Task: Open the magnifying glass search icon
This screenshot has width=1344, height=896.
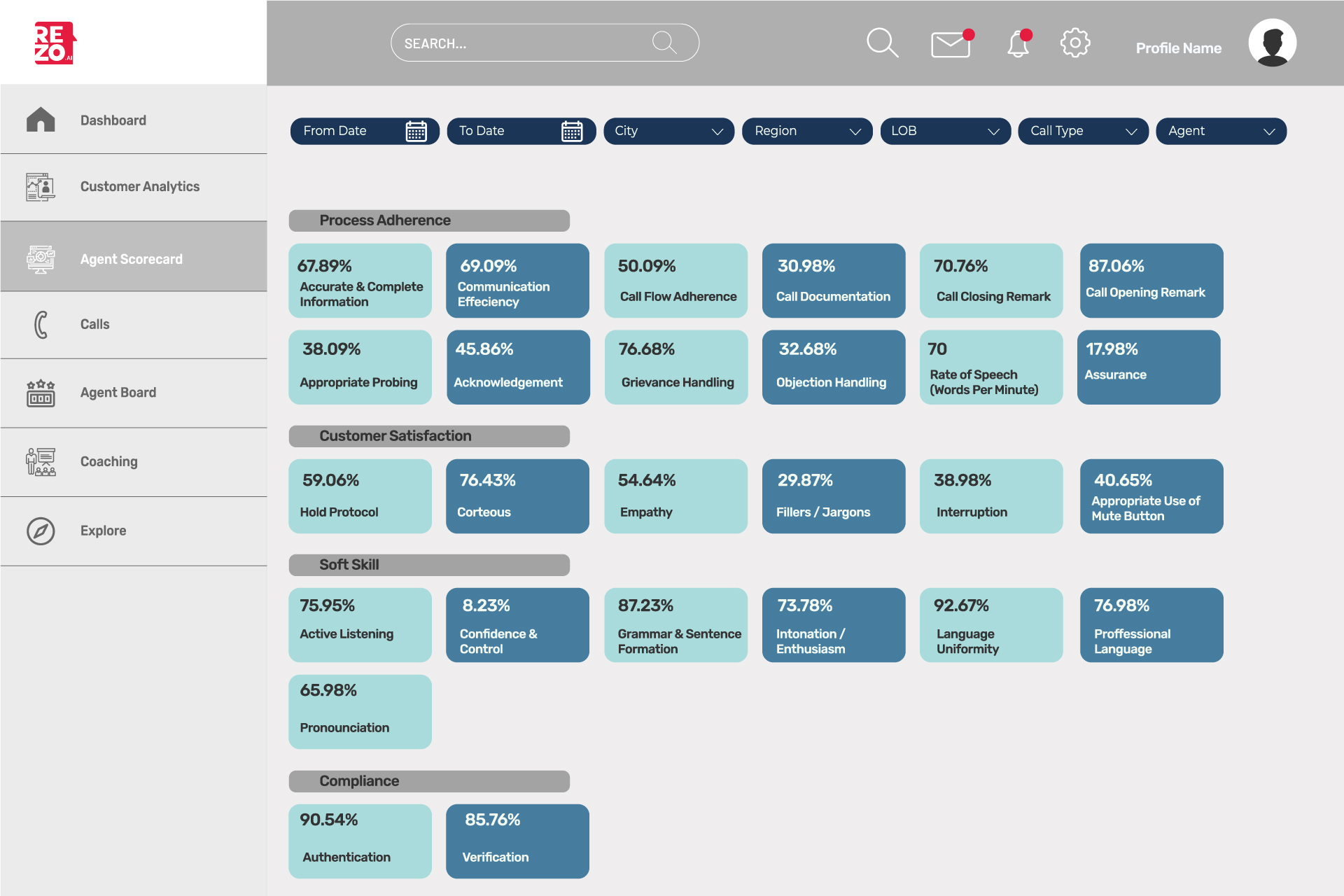Action: pos(882,43)
